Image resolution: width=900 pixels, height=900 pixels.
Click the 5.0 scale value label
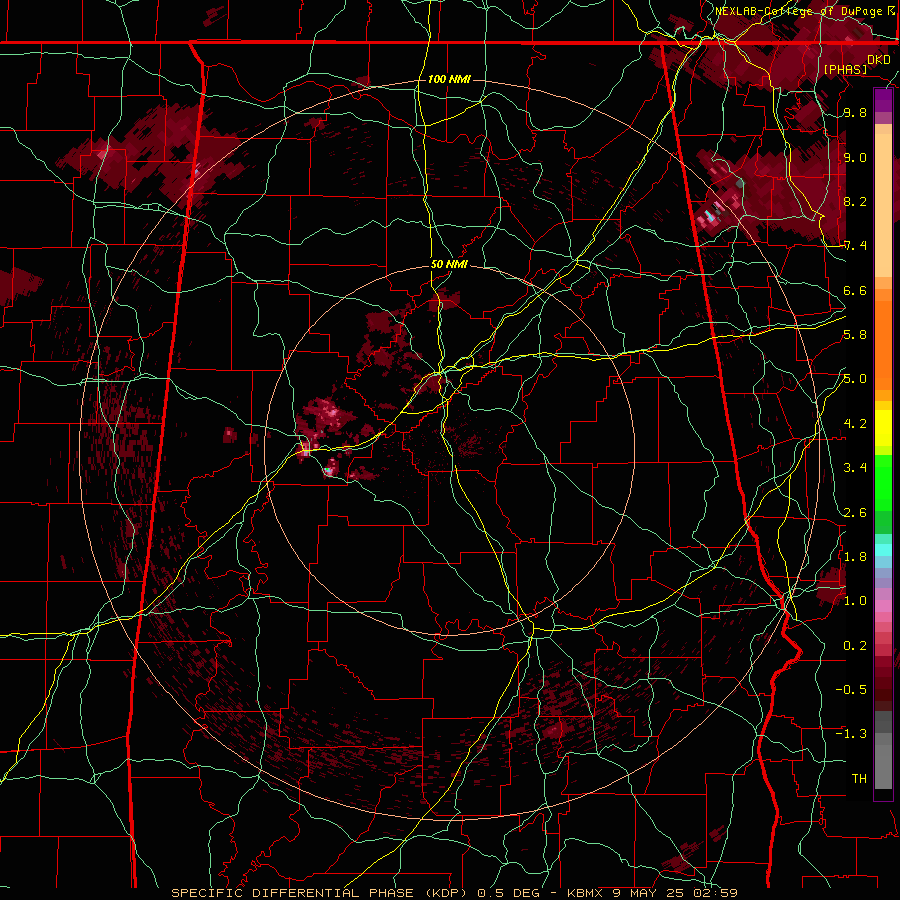[855, 379]
